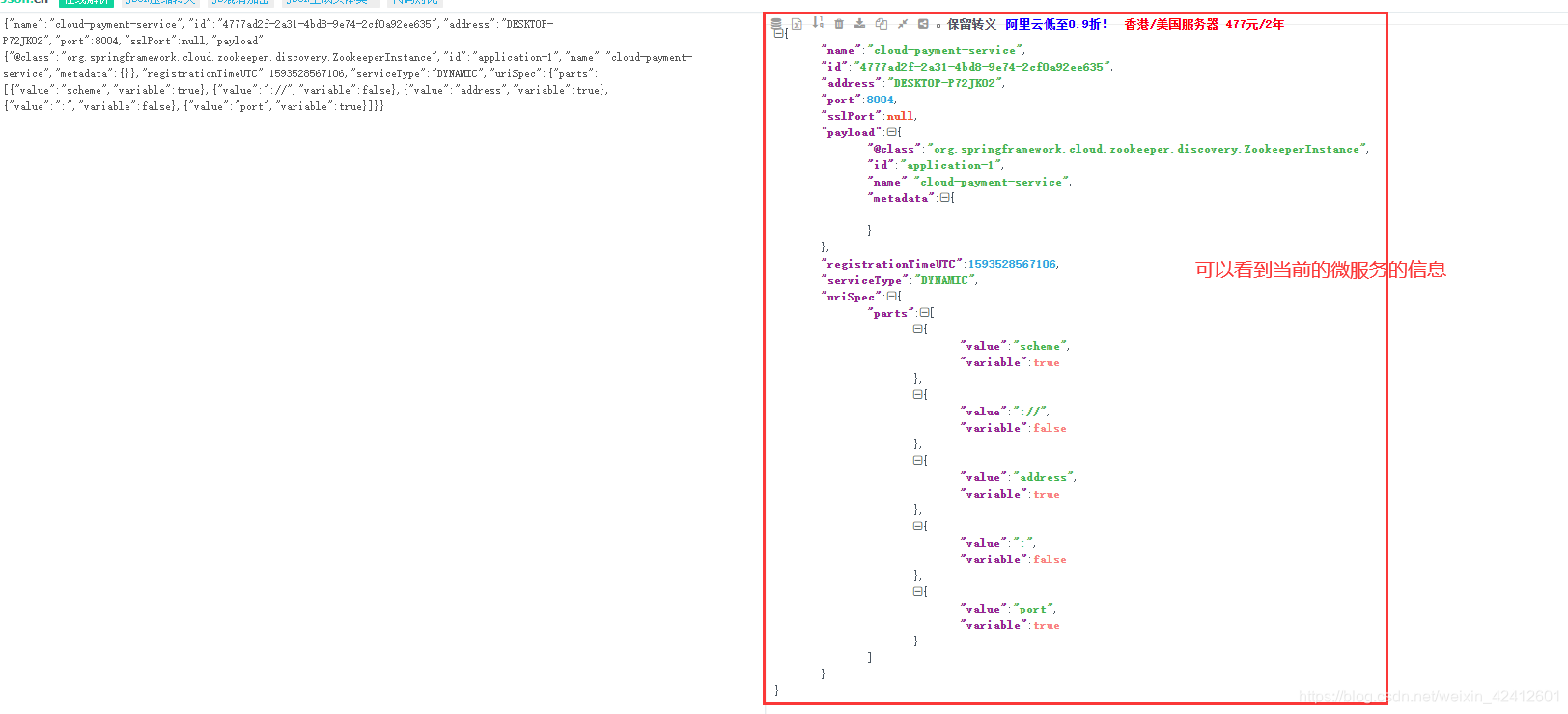Click the sslPort null value
This screenshot has height=714, width=1568.
pos(900,116)
